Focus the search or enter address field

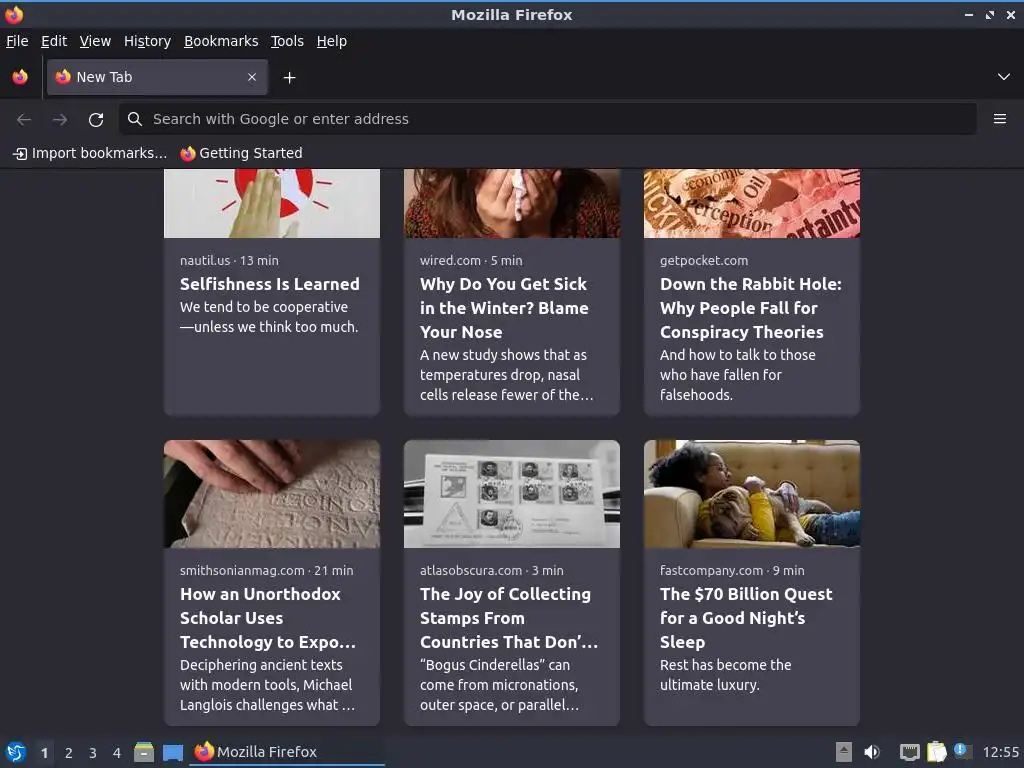tap(548, 119)
